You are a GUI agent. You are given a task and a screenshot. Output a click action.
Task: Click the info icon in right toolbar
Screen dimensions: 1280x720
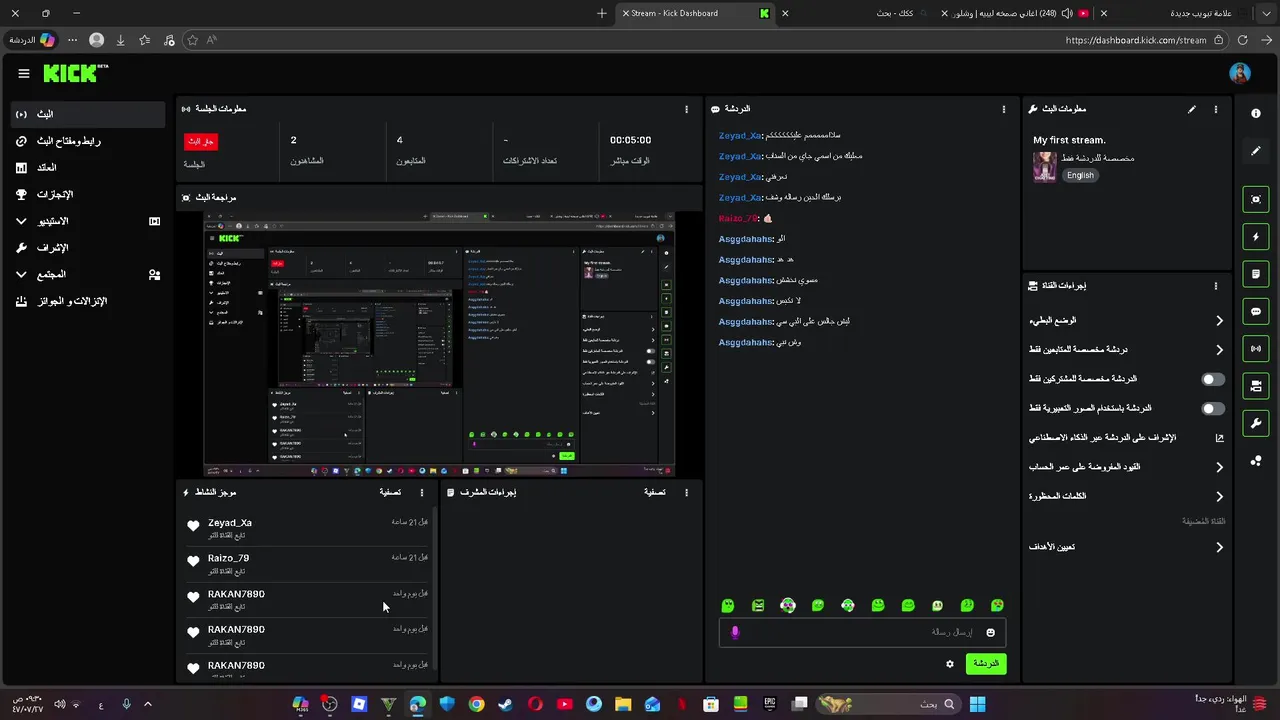(1256, 114)
